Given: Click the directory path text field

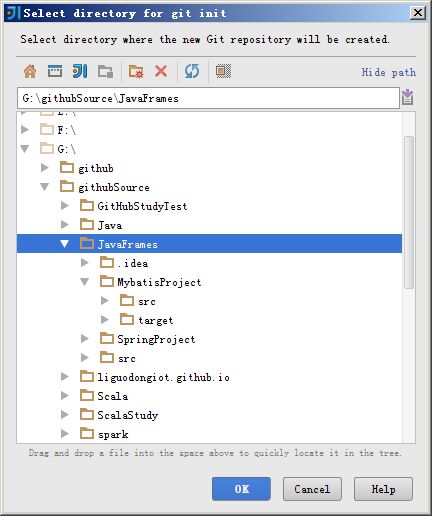Looking at the screenshot, I should tap(208, 98).
